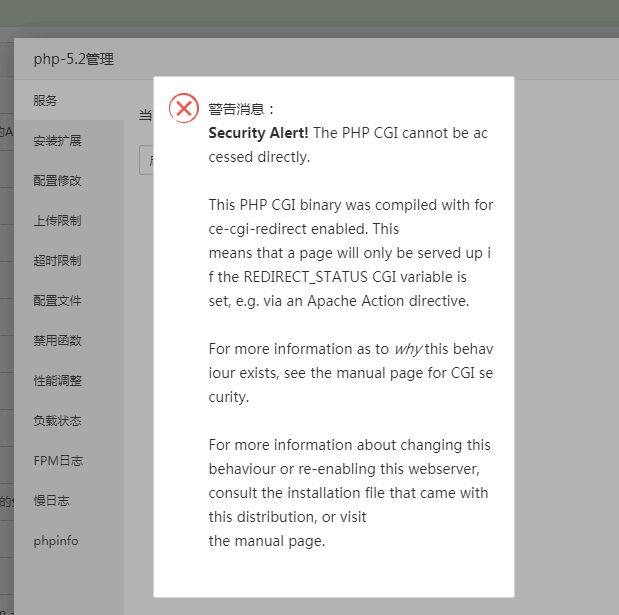Select phpinfo in the sidebar
The image size is (619, 615).
click(x=69, y=540)
